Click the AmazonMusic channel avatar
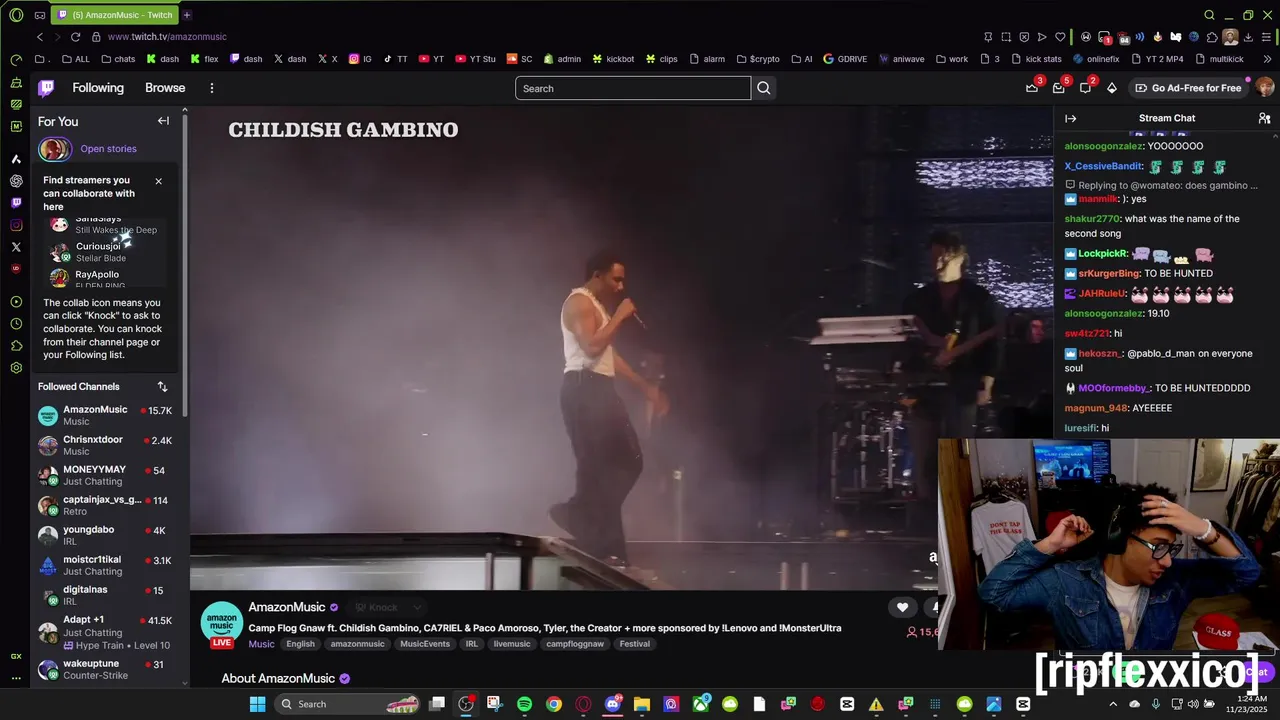This screenshot has width=1280, height=720. pyautogui.click(x=221, y=622)
